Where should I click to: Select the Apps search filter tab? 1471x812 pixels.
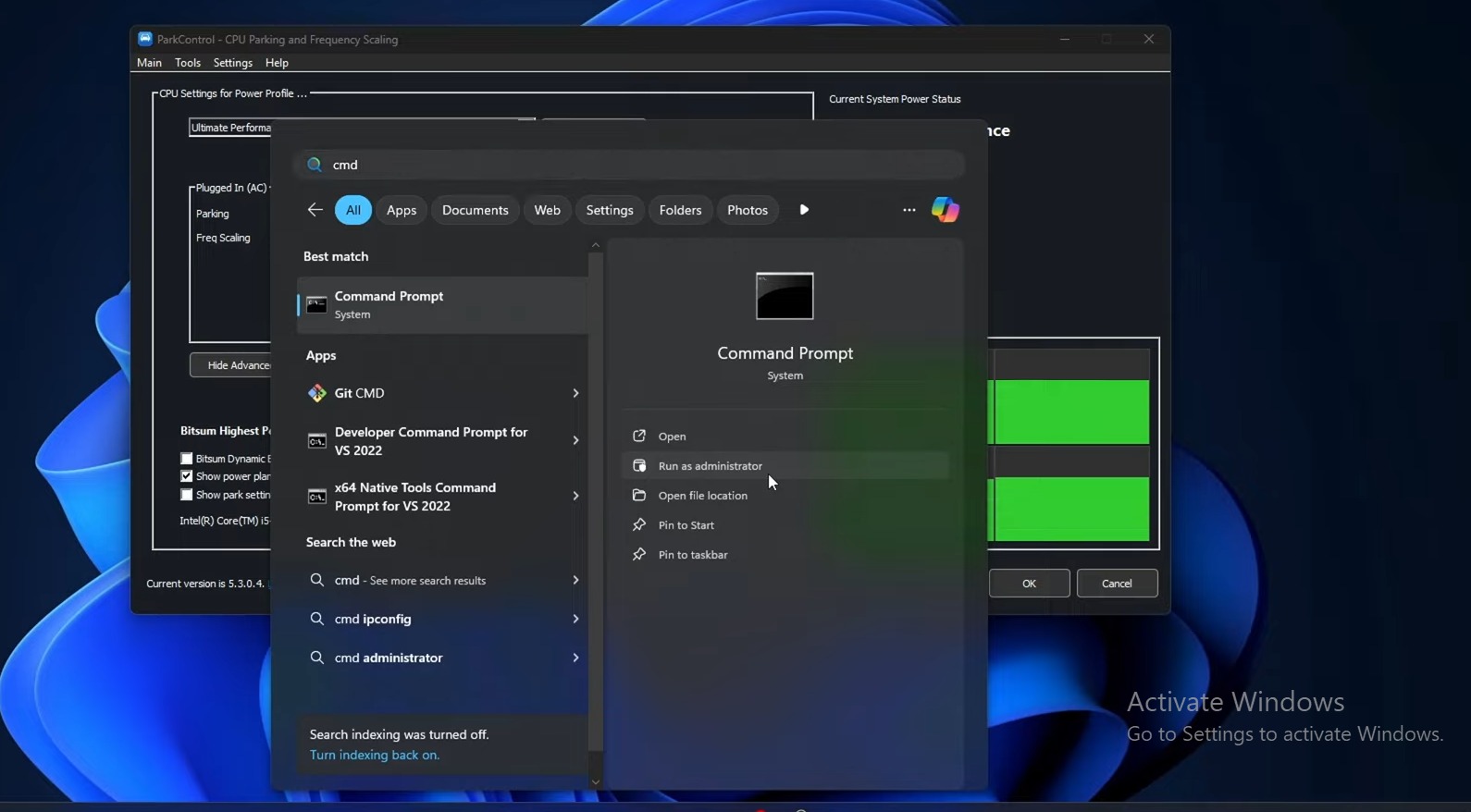[402, 210]
